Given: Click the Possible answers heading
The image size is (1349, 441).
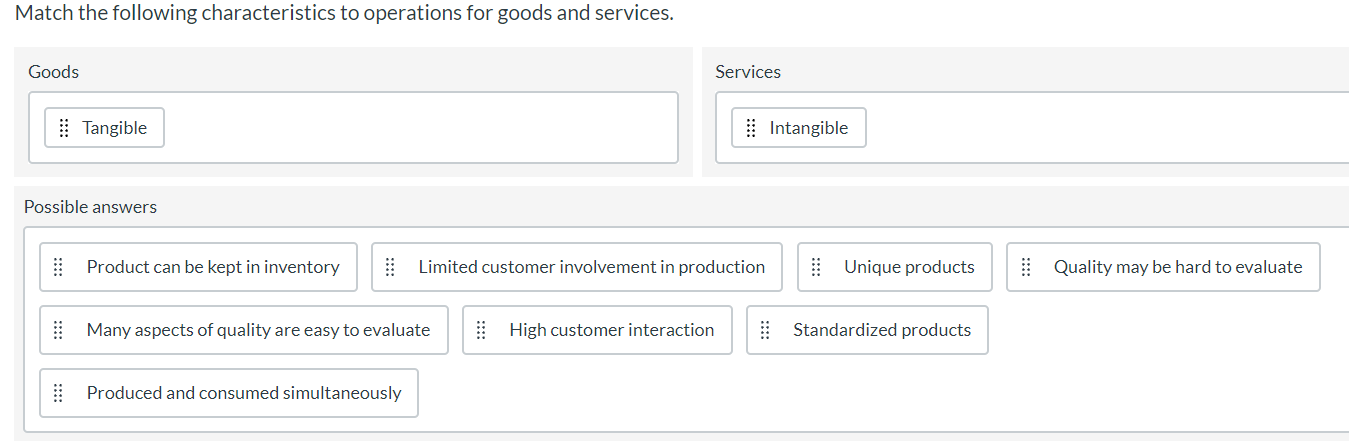Looking at the screenshot, I should coord(90,207).
